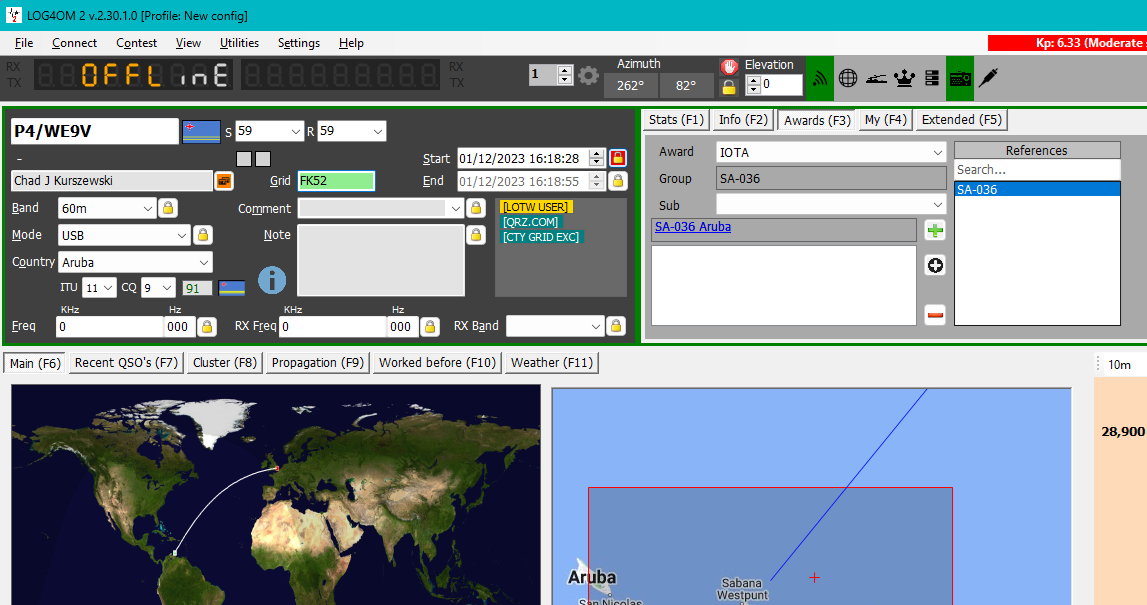Image resolution: width=1147 pixels, height=605 pixels.
Task: Open the received report R 59 dropdown
Action: click(x=377, y=131)
